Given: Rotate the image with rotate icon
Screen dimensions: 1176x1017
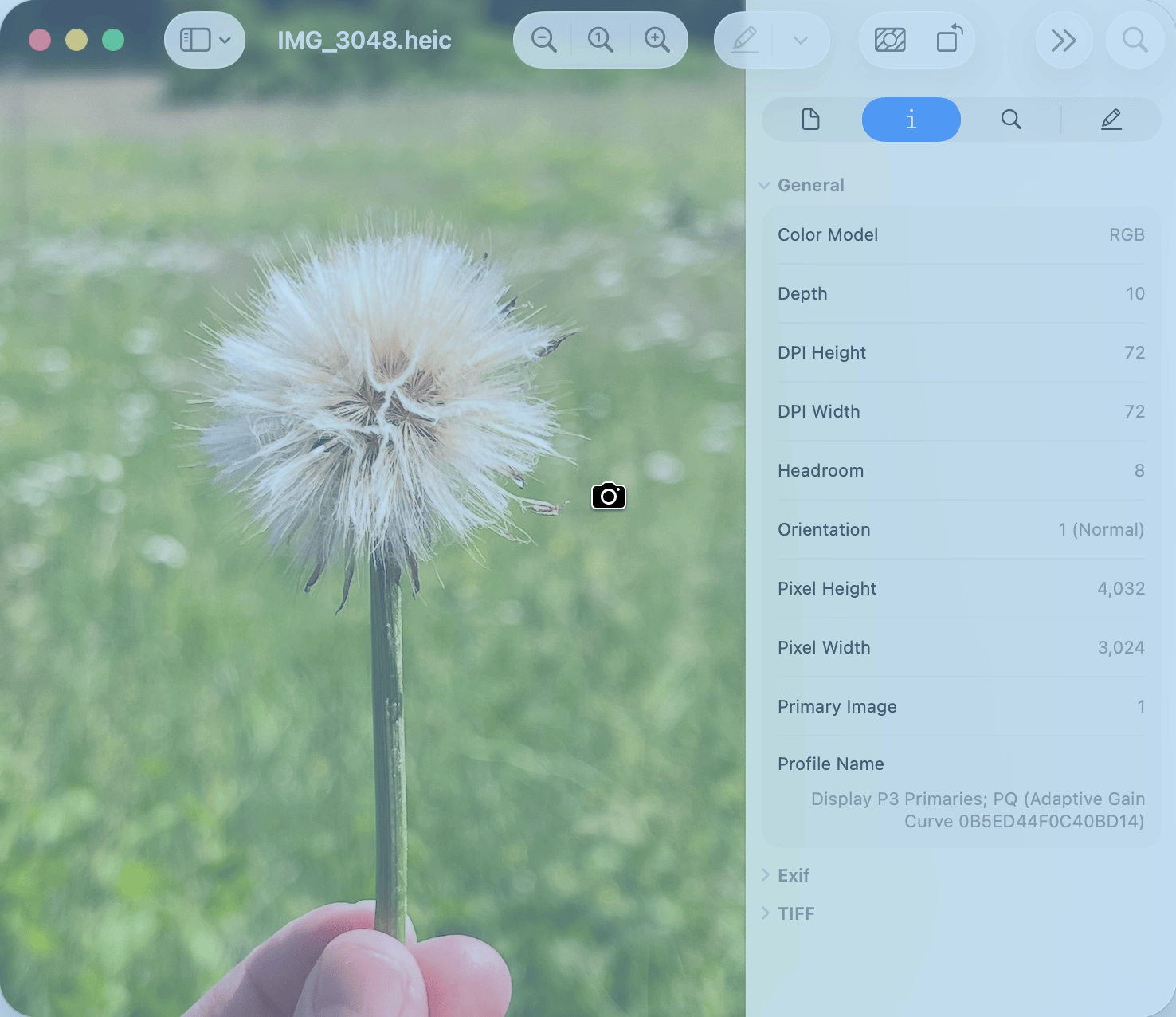Looking at the screenshot, I should tap(949, 40).
